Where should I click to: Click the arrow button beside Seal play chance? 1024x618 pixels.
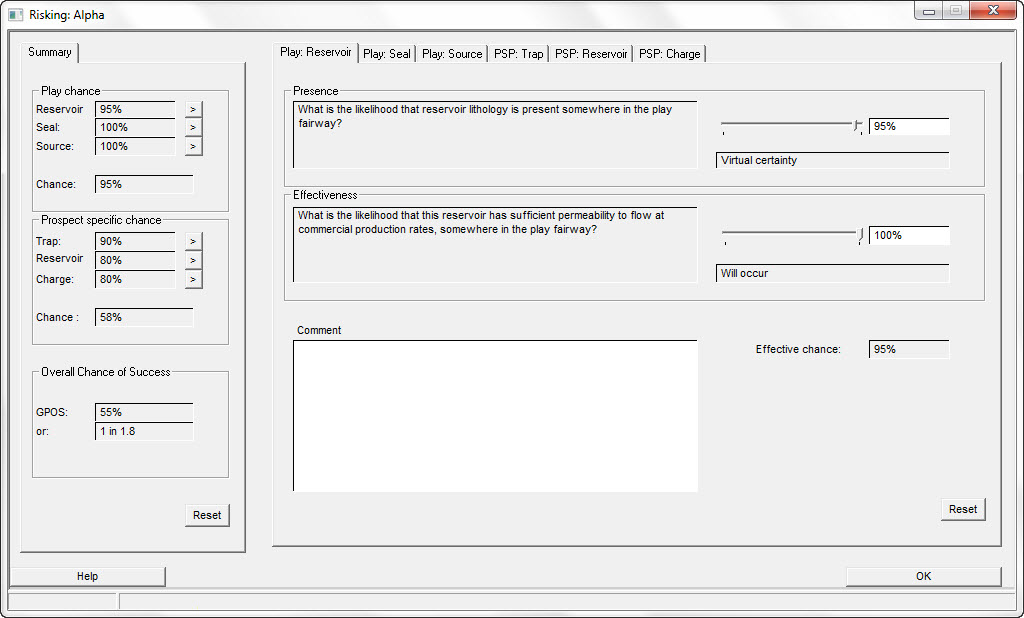coord(193,128)
